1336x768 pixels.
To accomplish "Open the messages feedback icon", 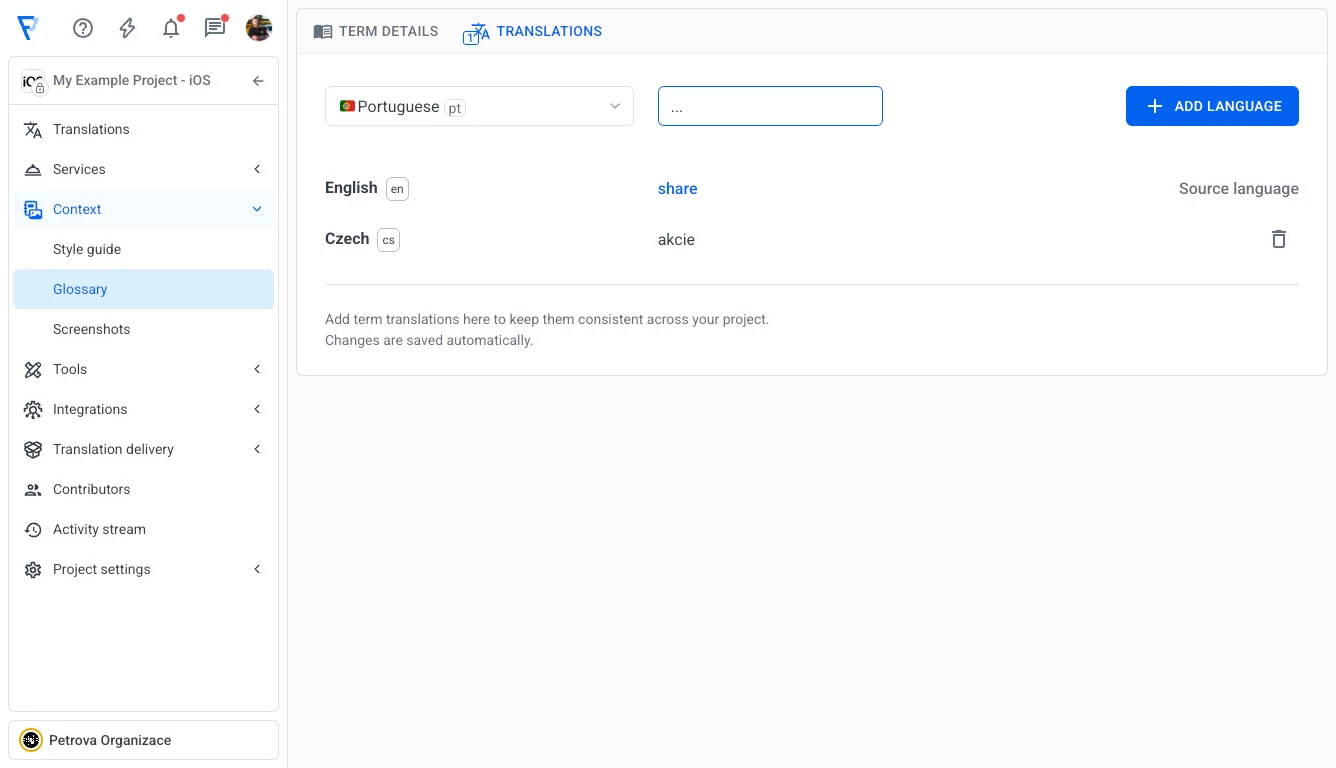I will click(214, 28).
